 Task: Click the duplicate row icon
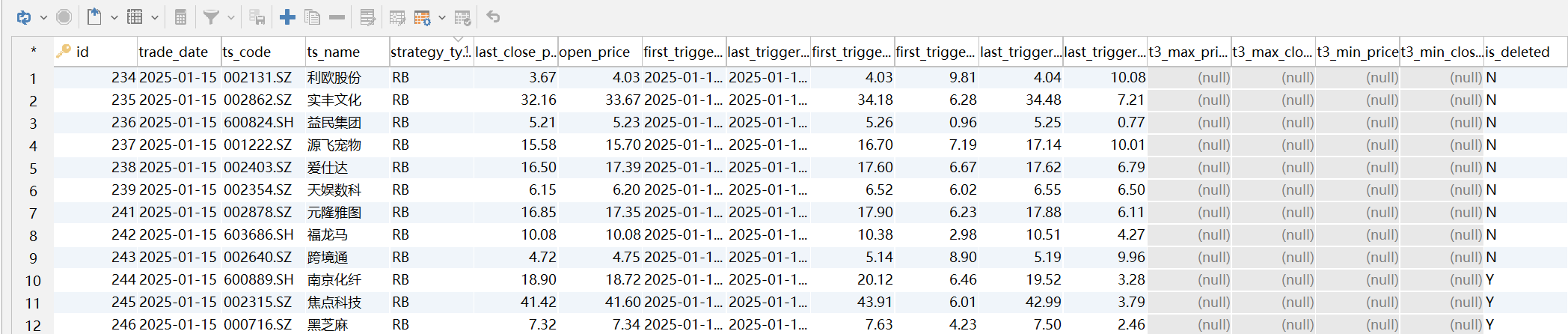(x=312, y=16)
